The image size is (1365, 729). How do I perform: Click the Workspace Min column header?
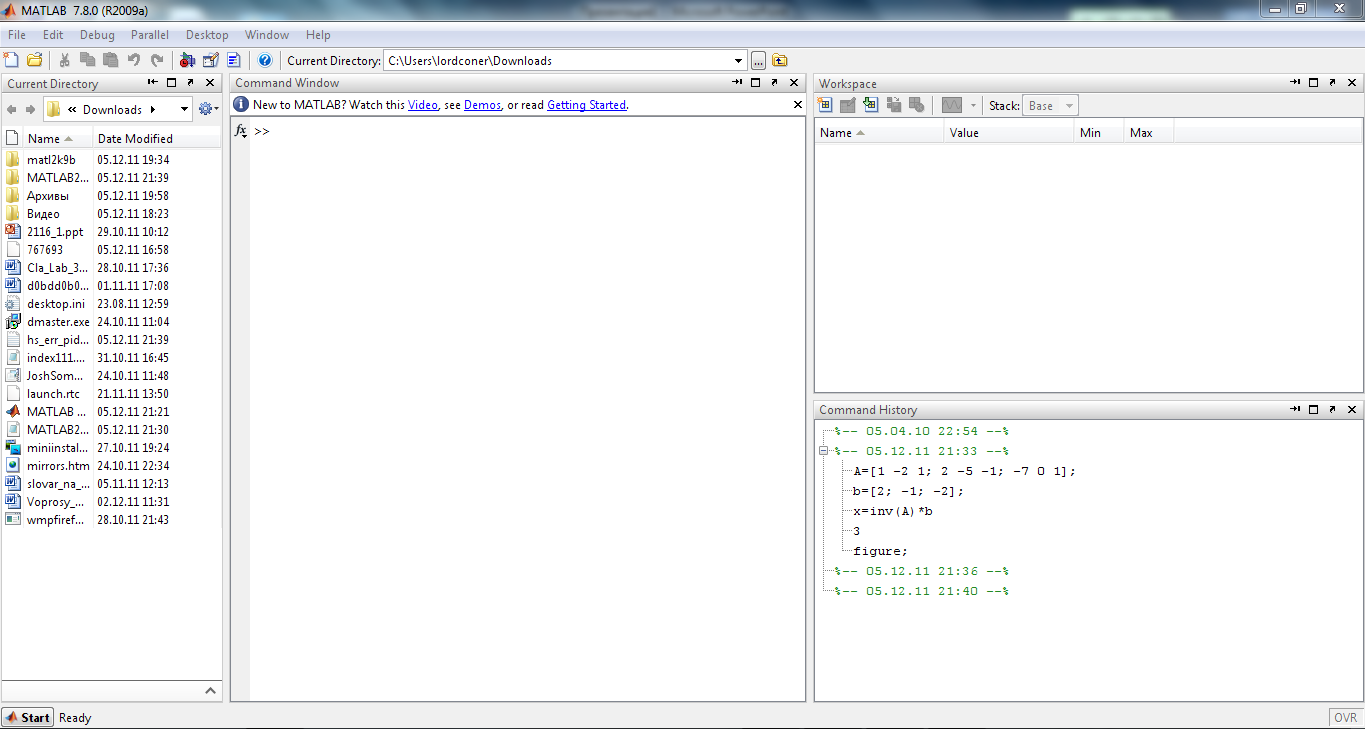coord(1099,132)
